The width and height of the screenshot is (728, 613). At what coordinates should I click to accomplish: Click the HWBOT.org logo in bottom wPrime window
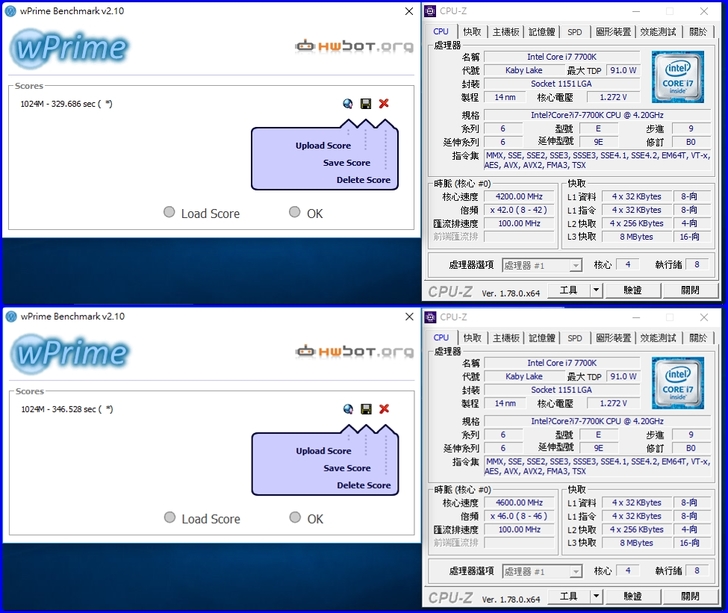354,352
